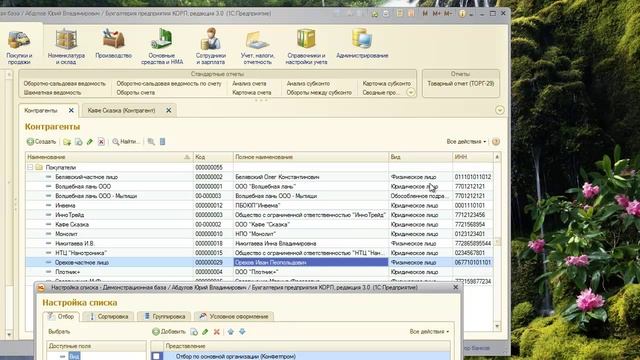Open the Шахматная ведомость report
Screen dimensions: 640x360
(x=52, y=93)
